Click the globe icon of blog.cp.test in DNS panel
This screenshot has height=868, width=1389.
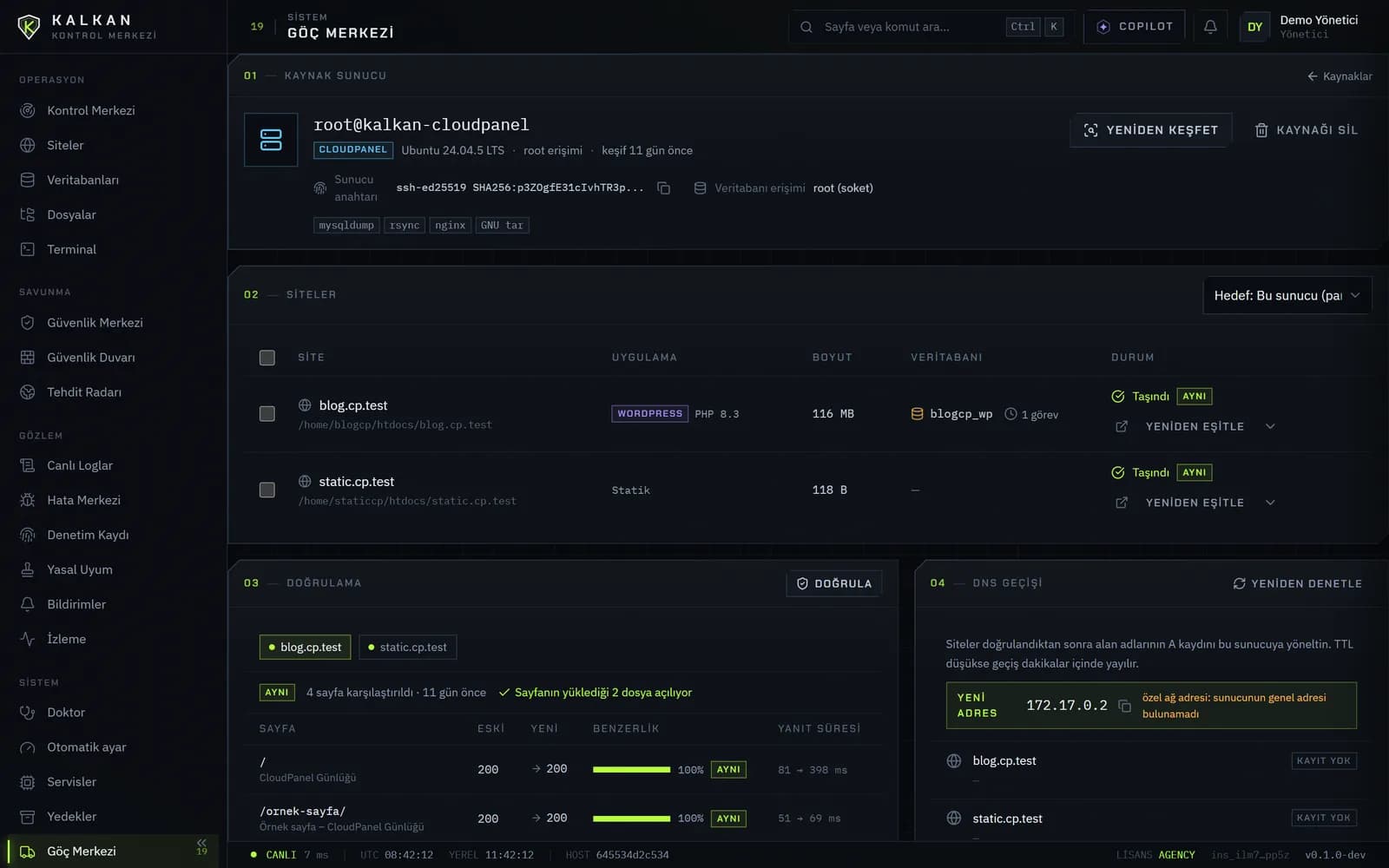(x=954, y=761)
